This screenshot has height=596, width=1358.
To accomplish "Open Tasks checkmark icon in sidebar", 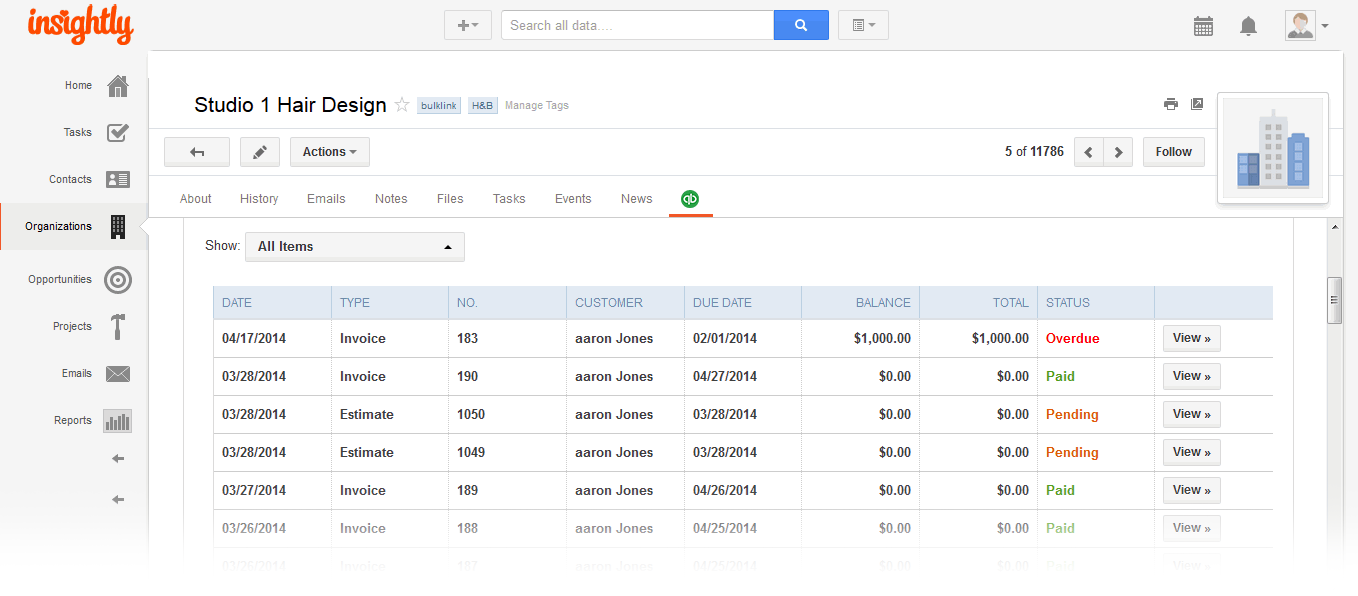I will click(x=118, y=133).
